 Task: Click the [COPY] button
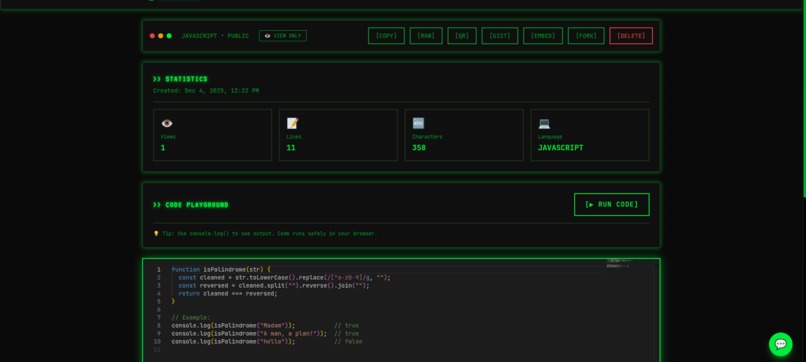[386, 36]
